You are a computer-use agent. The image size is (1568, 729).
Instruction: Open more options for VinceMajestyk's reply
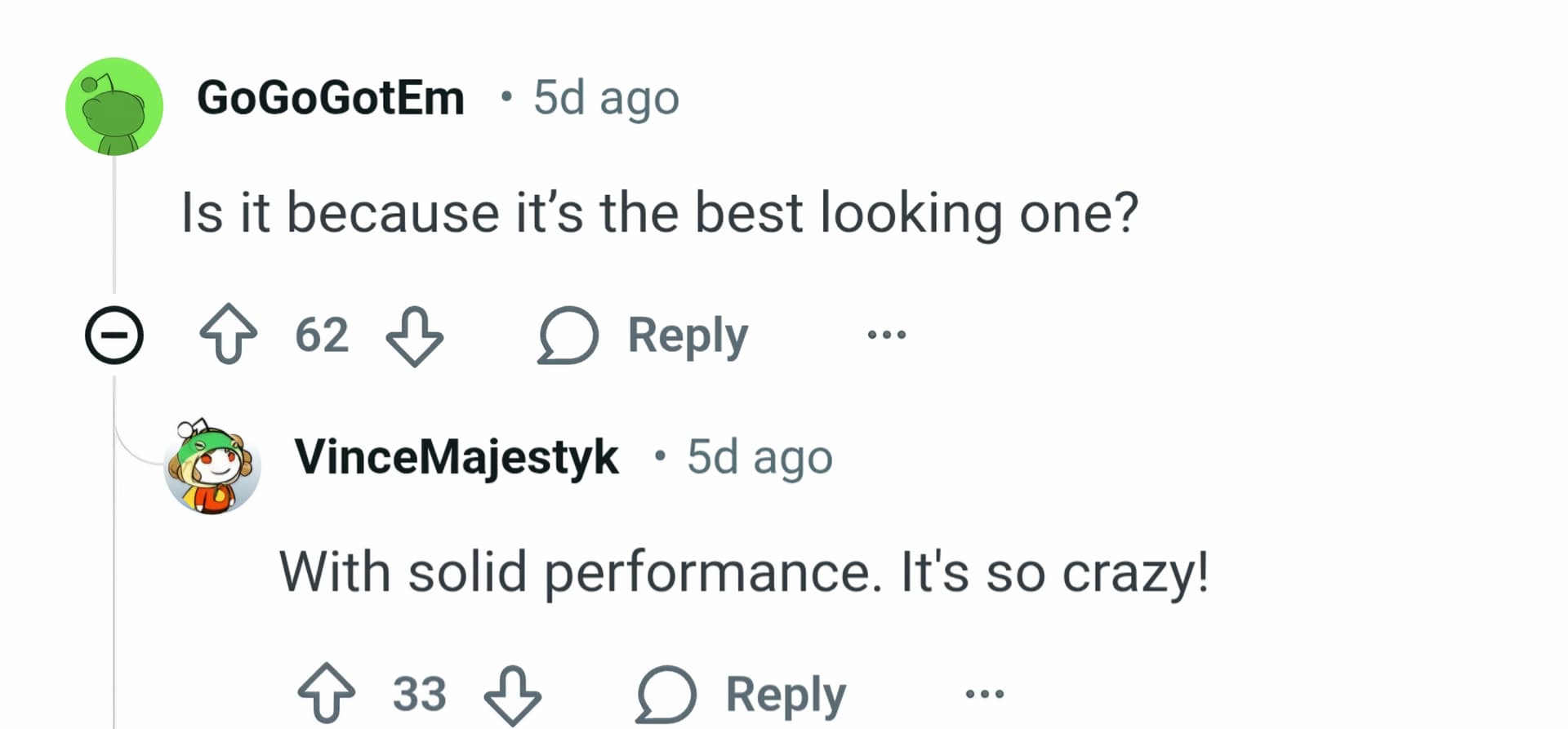coord(985,695)
